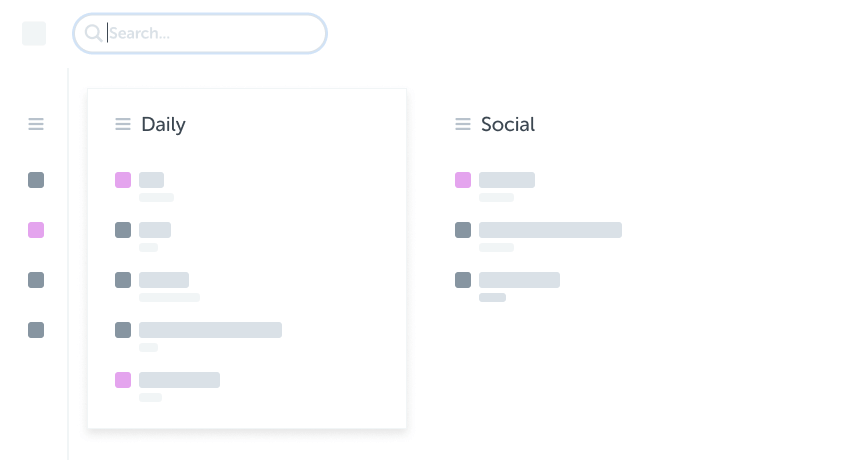Open the Social list hamburger menu icon
The height and width of the screenshot is (460, 860).
point(463,124)
